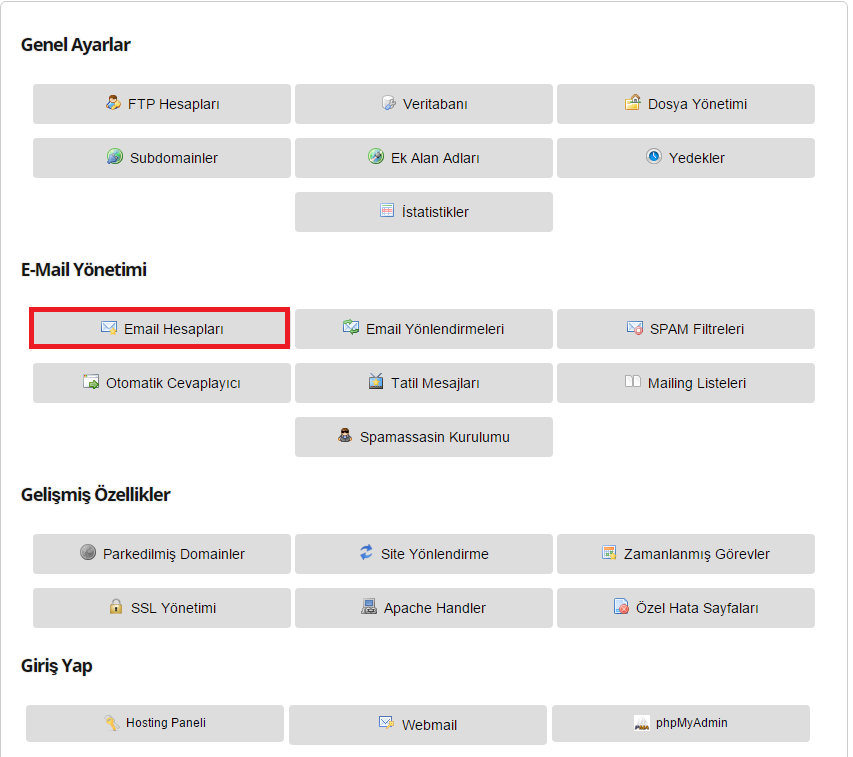Screen dimensions: 853x757
Task: Click the Yedekler clock icon
Action: 654,157
